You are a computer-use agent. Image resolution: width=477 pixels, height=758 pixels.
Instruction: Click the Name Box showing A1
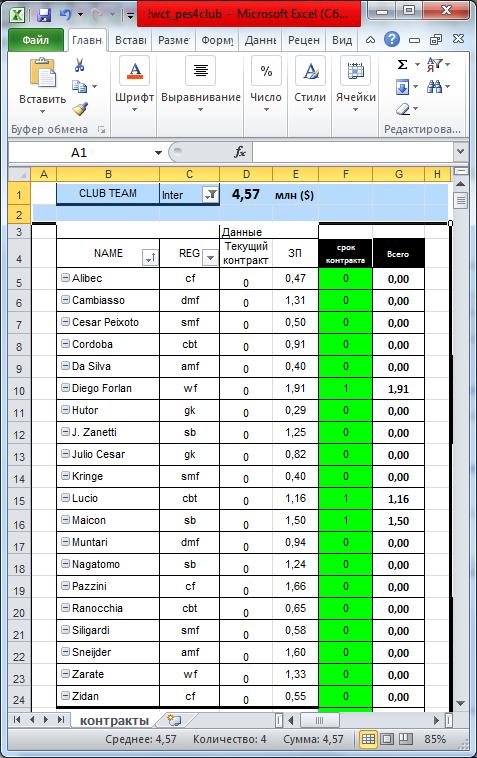tap(80, 153)
